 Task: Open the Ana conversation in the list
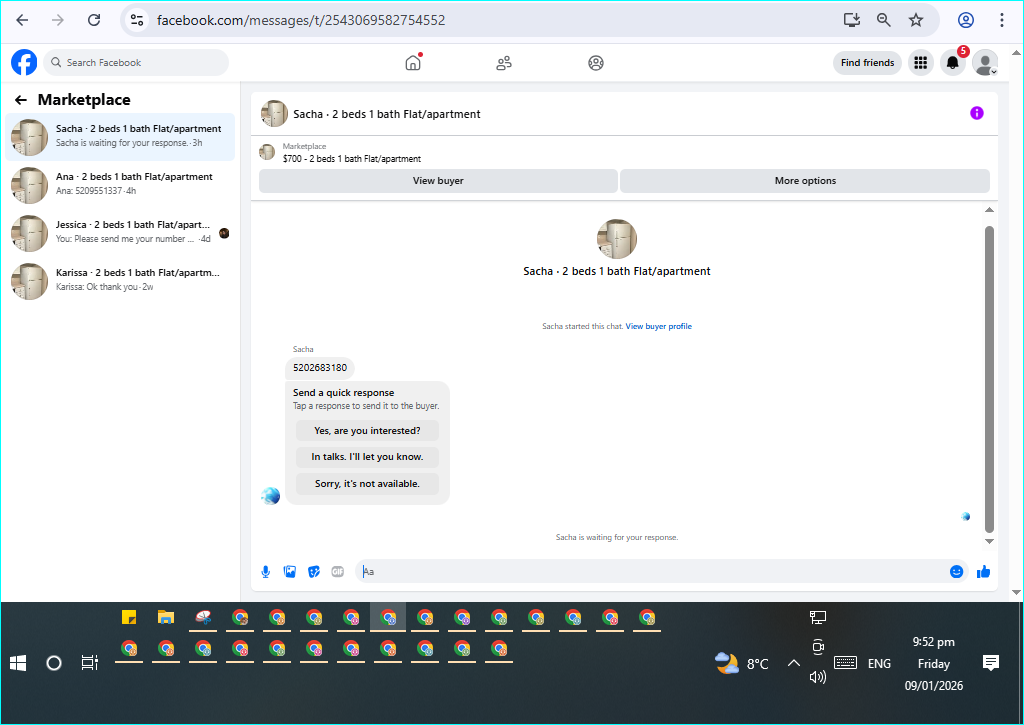(120, 184)
